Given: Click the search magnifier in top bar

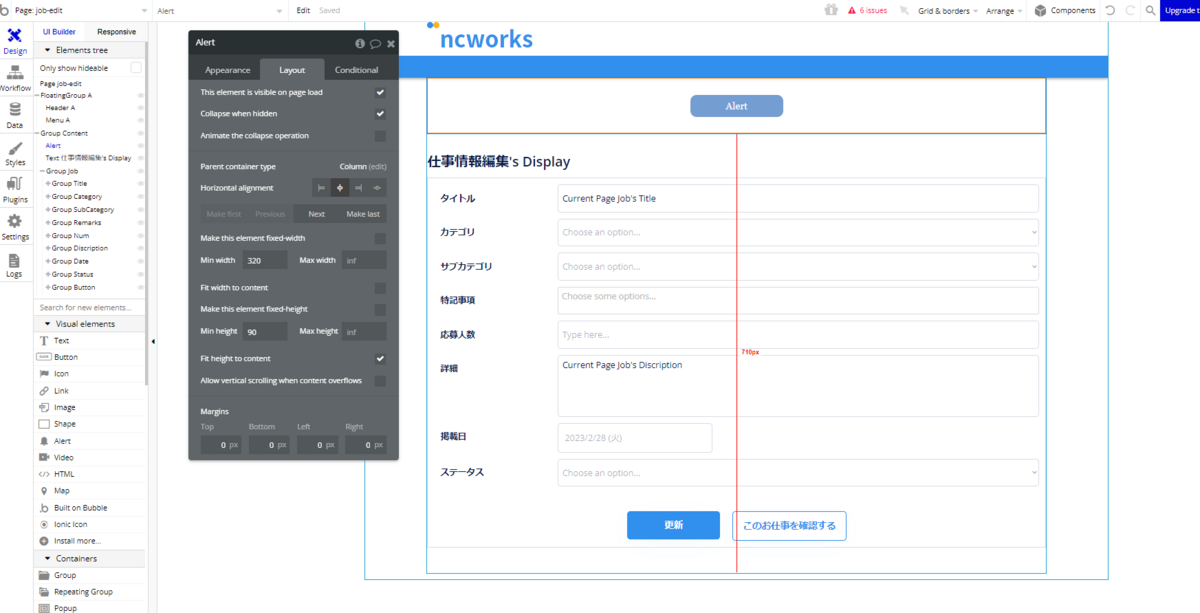Looking at the screenshot, I should click(x=1150, y=10).
